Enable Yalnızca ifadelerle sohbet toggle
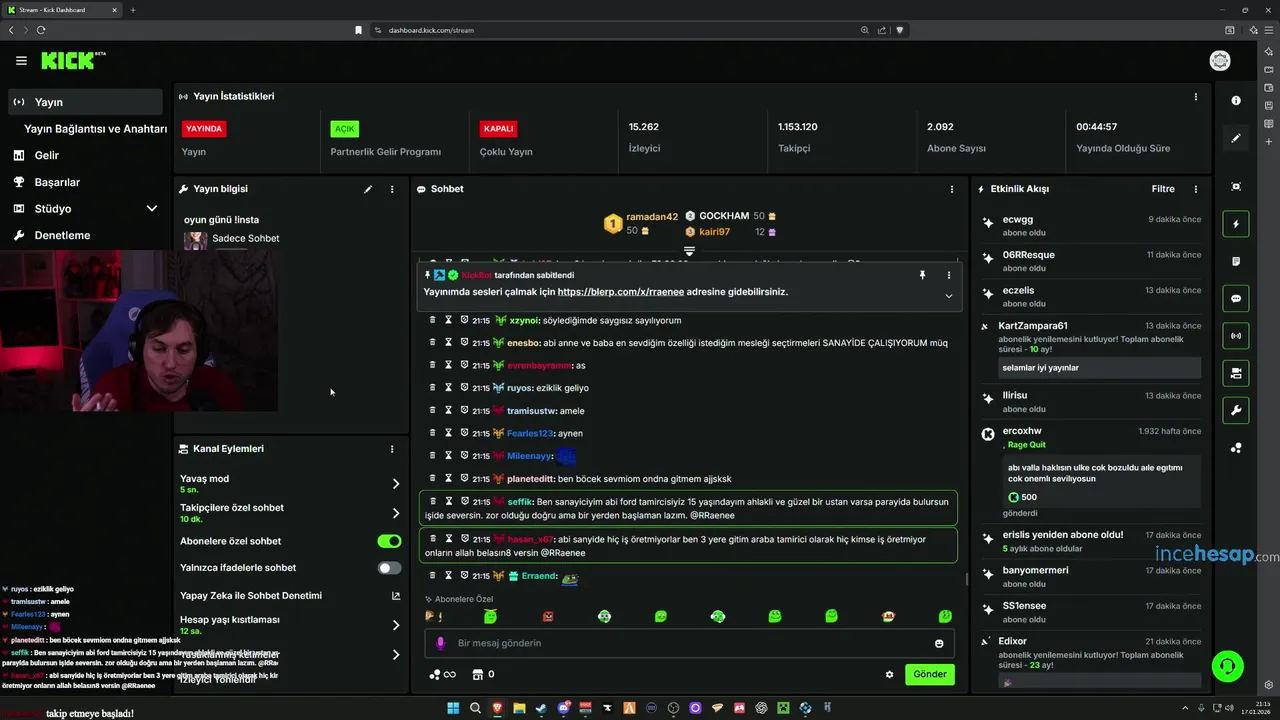 (389, 568)
